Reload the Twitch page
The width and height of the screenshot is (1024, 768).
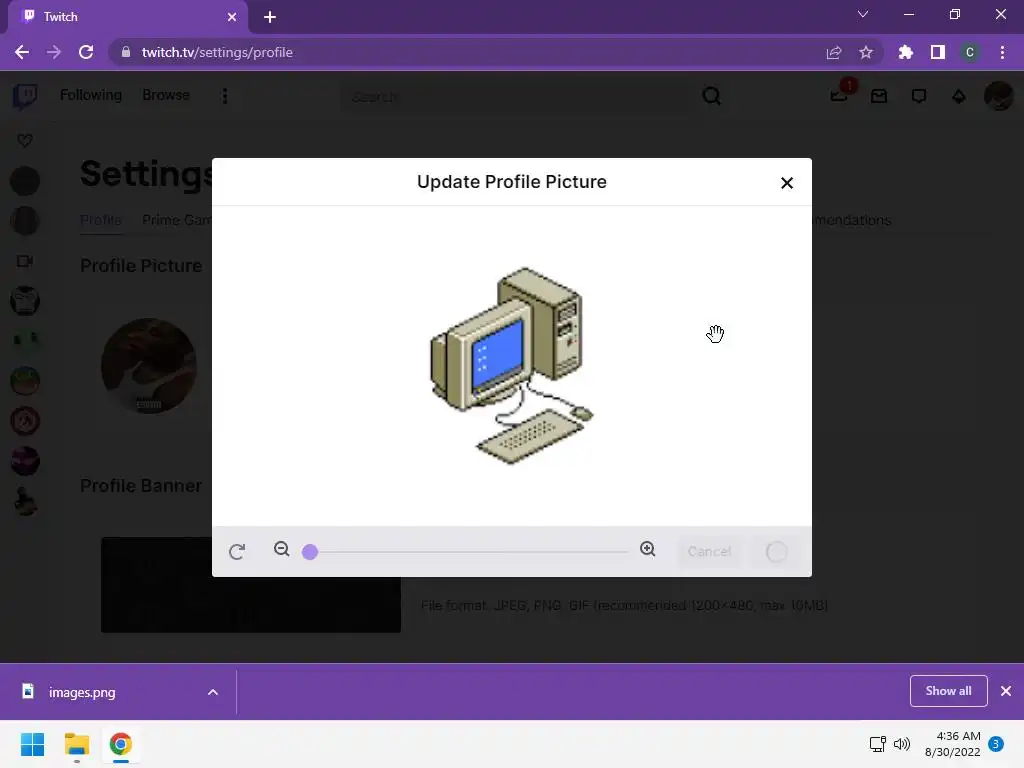(86, 52)
